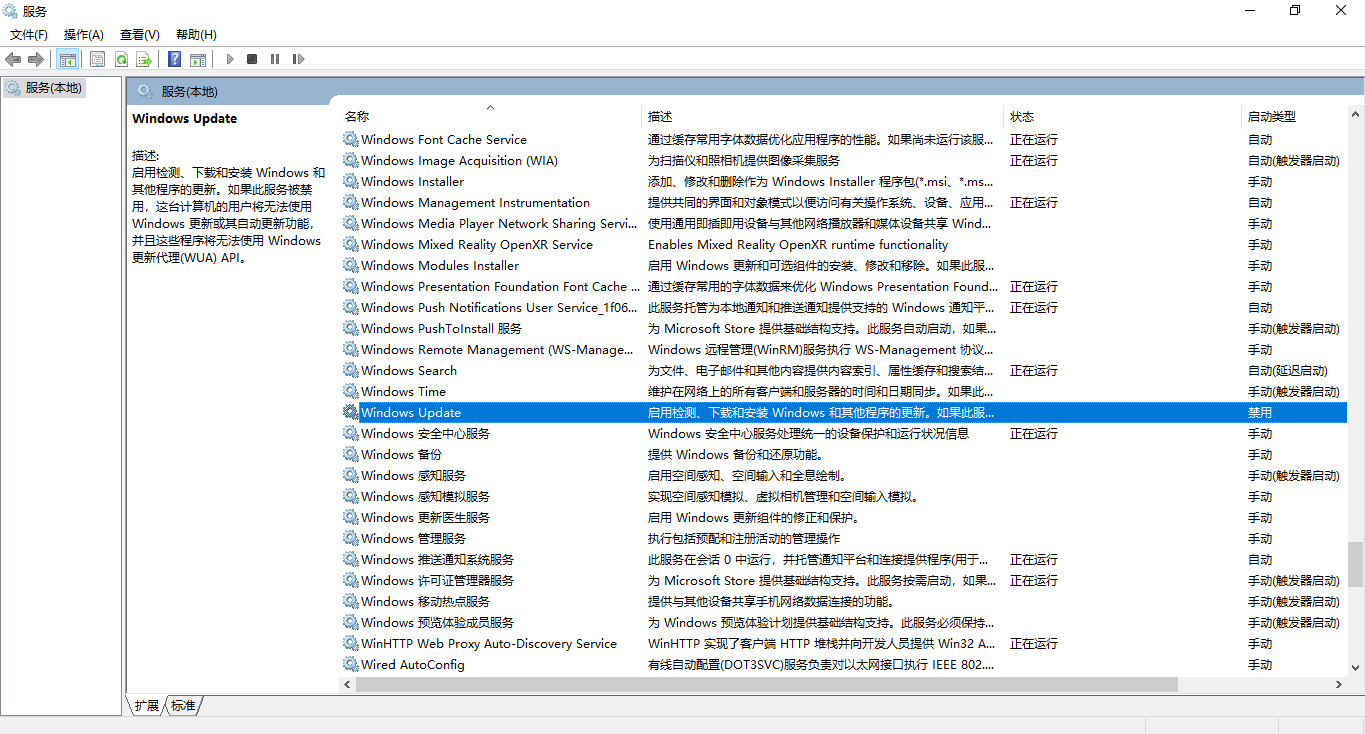
Task: Select Windows 感知模拟服务 row
Action: [x=844, y=496]
